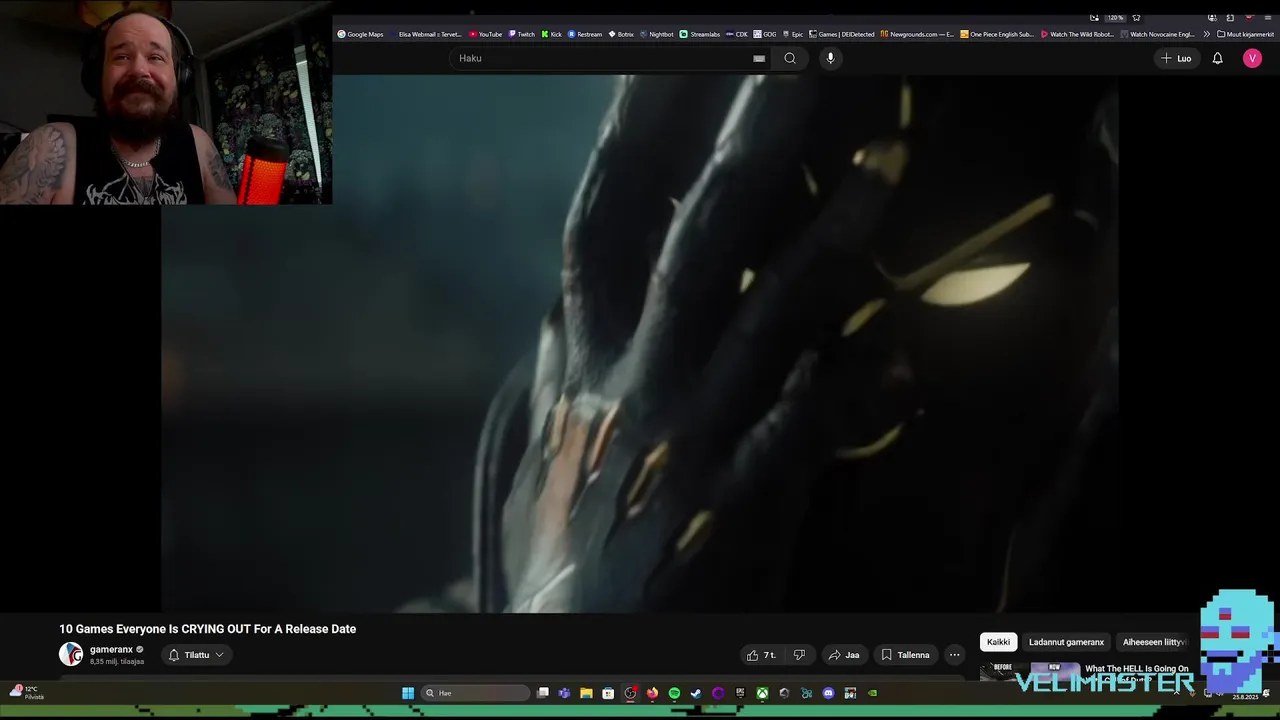Dislike the video with thumbs down
Viewport: 1280px width, 720px height.
pyautogui.click(x=799, y=655)
